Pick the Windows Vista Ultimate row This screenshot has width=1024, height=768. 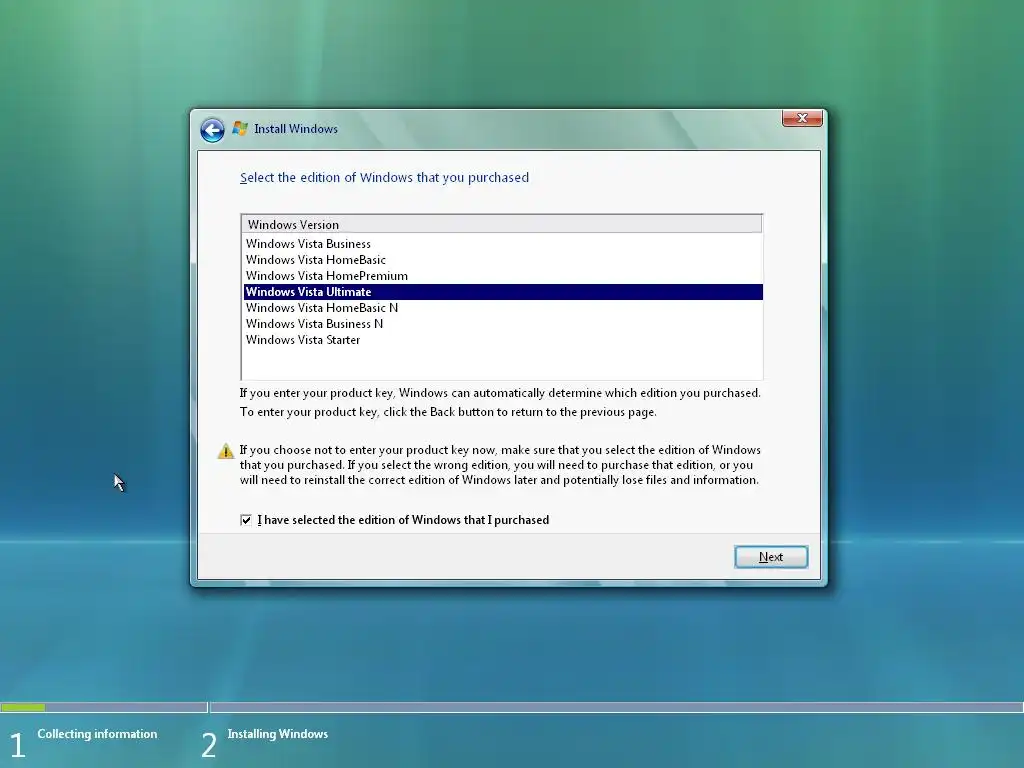[503, 292]
